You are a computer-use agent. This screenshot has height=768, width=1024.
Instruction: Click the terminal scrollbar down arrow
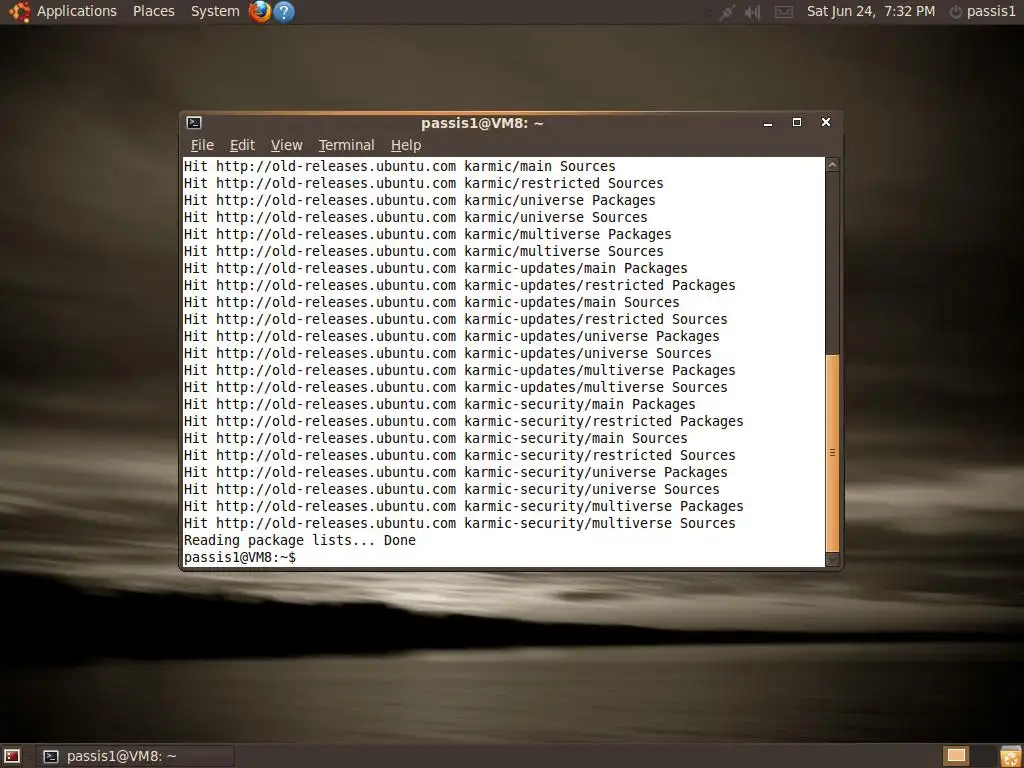[x=832, y=559]
